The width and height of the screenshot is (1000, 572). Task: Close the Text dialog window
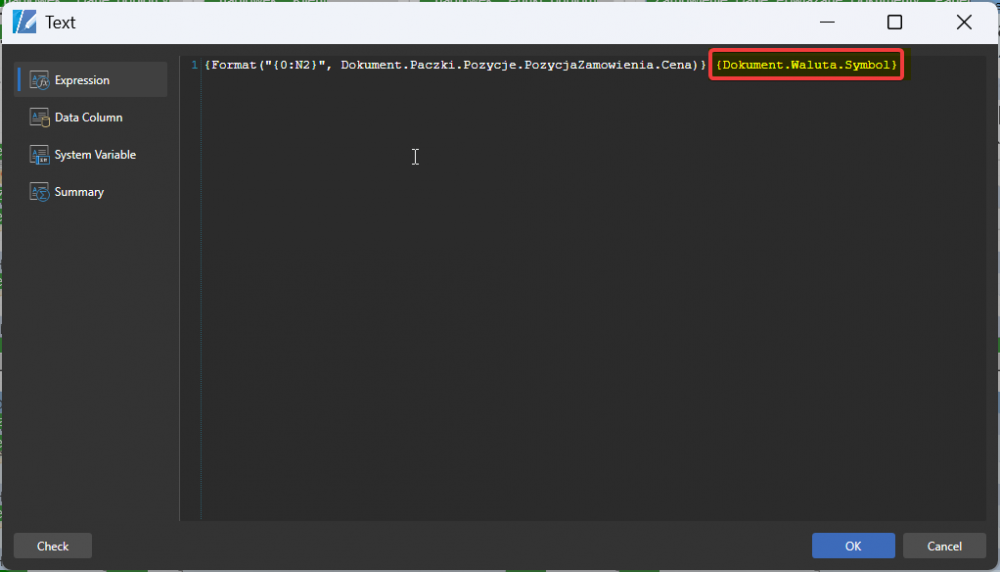pos(964,22)
